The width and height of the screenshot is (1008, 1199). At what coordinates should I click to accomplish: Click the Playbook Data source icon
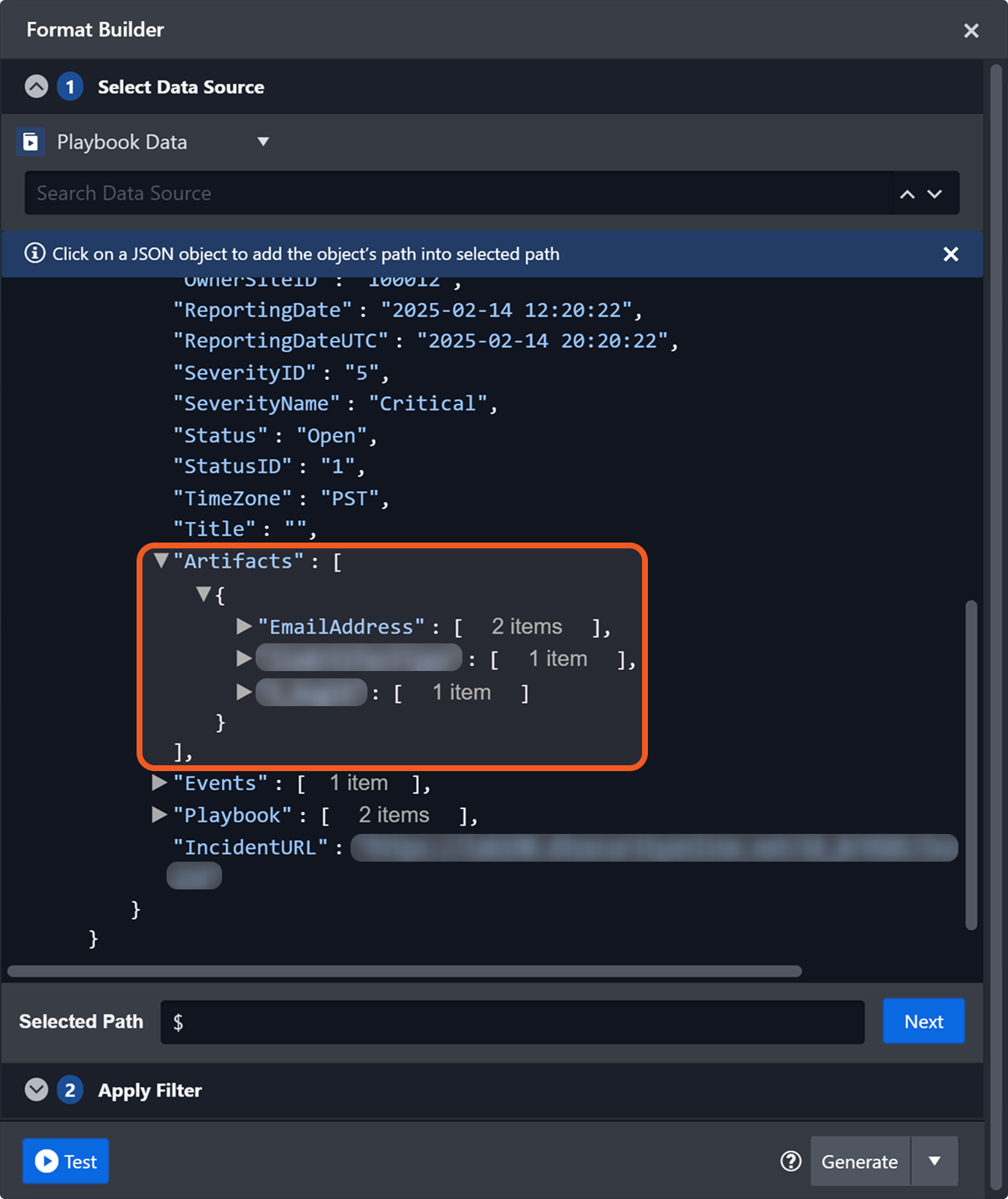point(31,142)
